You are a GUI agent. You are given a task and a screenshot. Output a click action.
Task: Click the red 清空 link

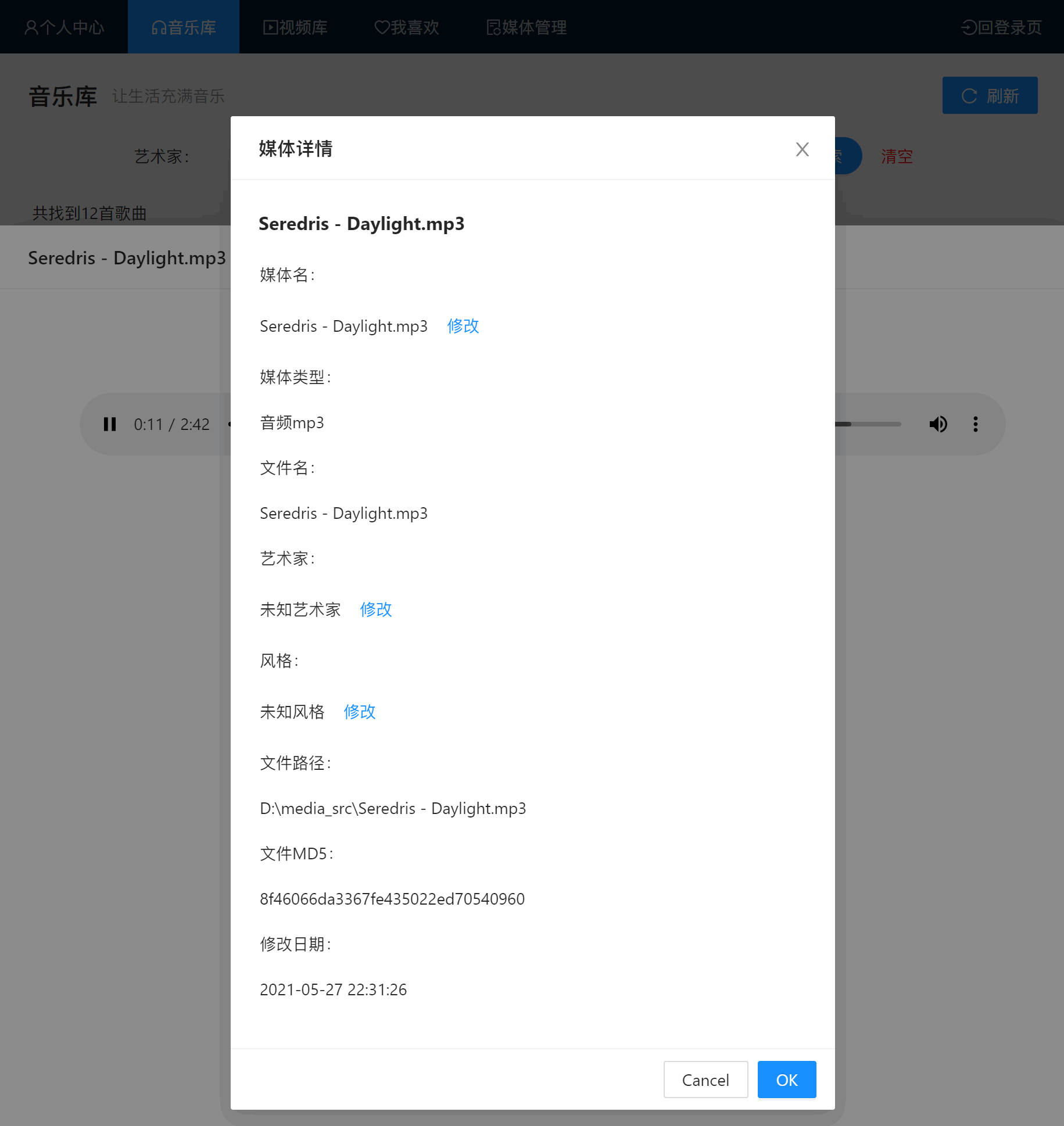897,156
